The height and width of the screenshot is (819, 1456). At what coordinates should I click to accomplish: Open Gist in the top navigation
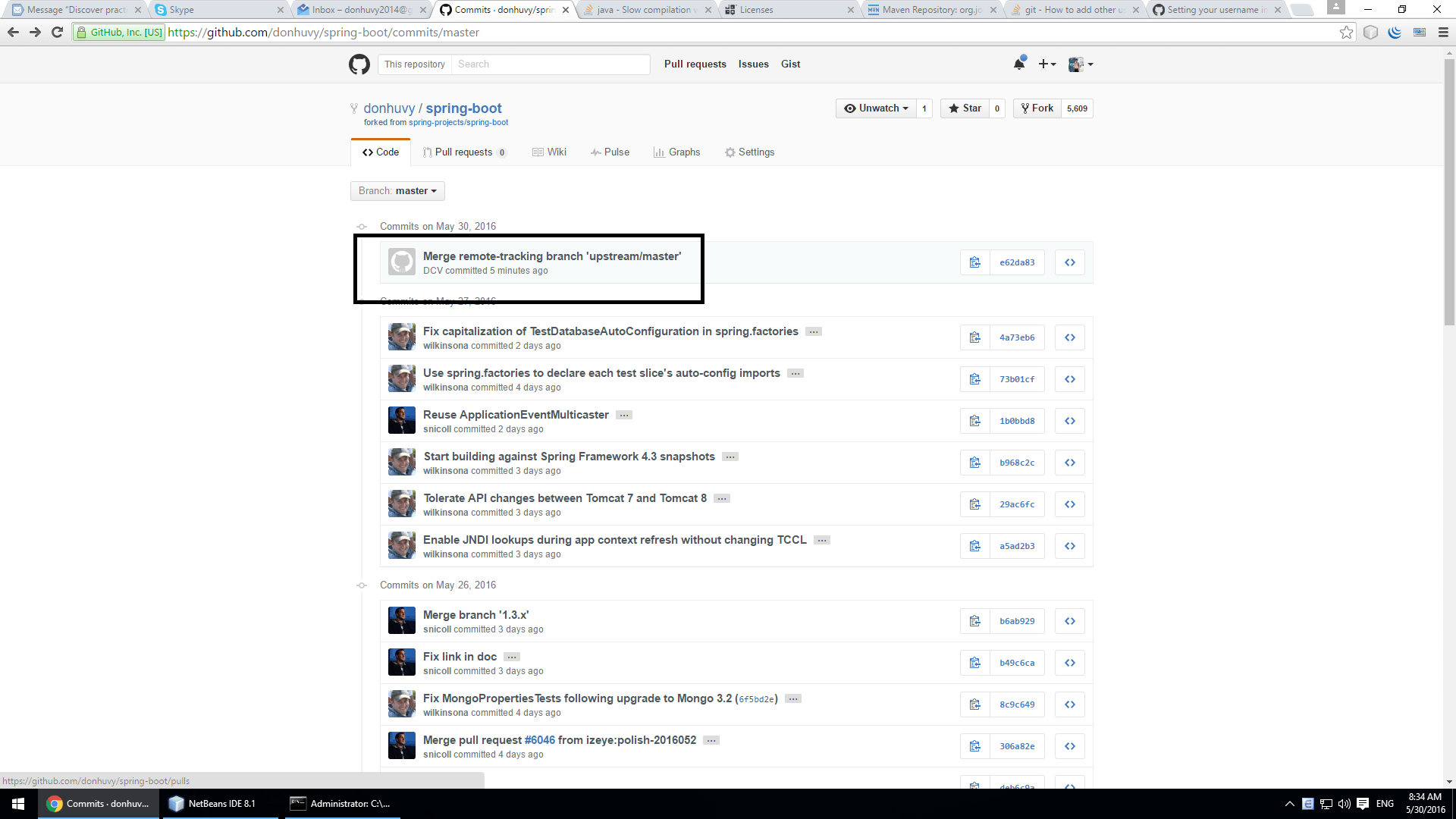pyautogui.click(x=791, y=64)
